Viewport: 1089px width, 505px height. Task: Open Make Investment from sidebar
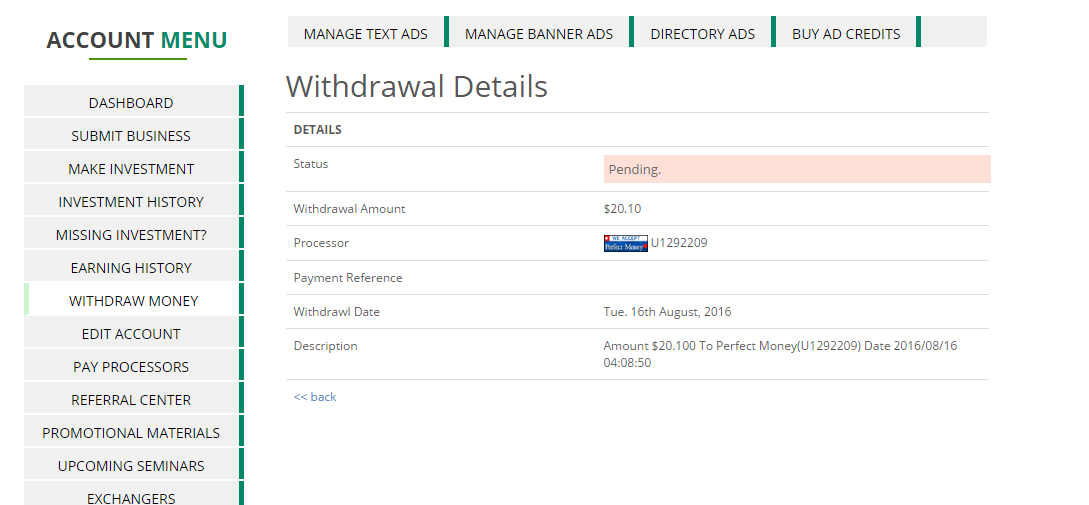point(131,169)
